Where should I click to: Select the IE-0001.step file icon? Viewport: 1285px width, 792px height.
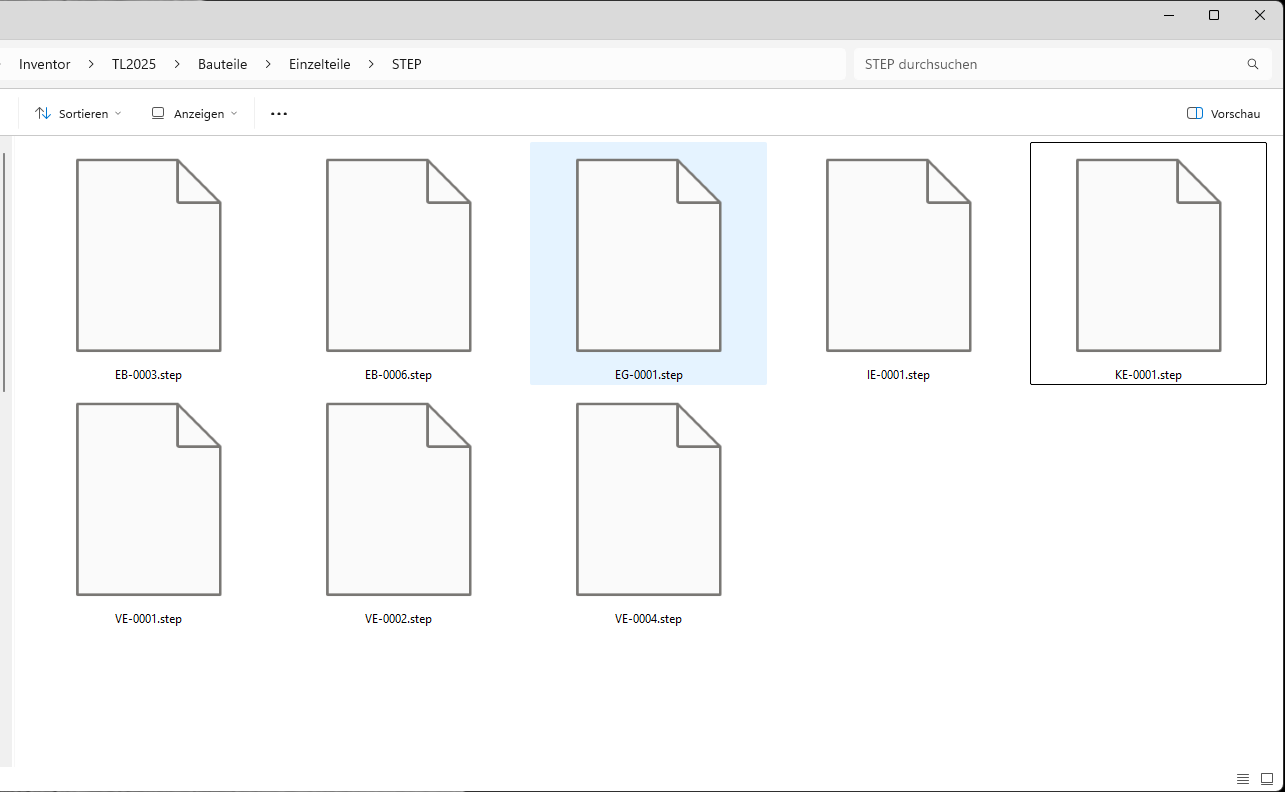(x=898, y=255)
